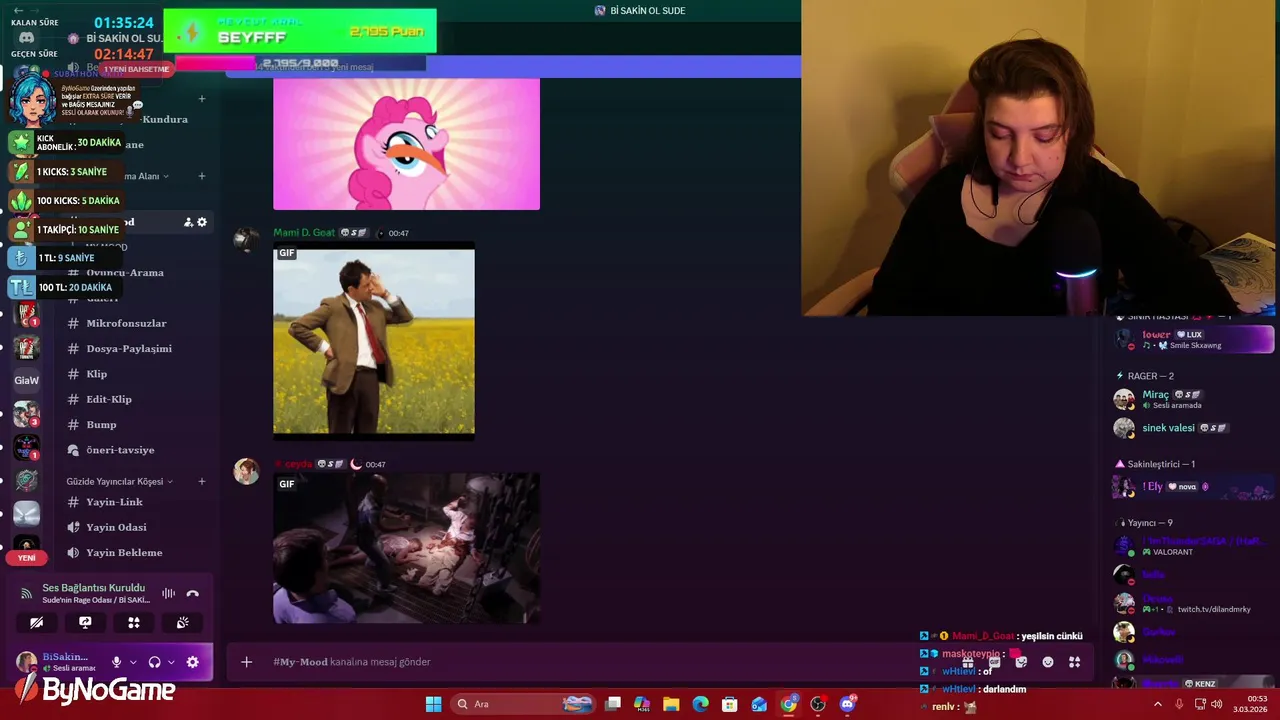Viewport: 1280px width, 720px height.
Task: Click the 1 Yeni Bahsetme mention pill
Action: point(137,69)
